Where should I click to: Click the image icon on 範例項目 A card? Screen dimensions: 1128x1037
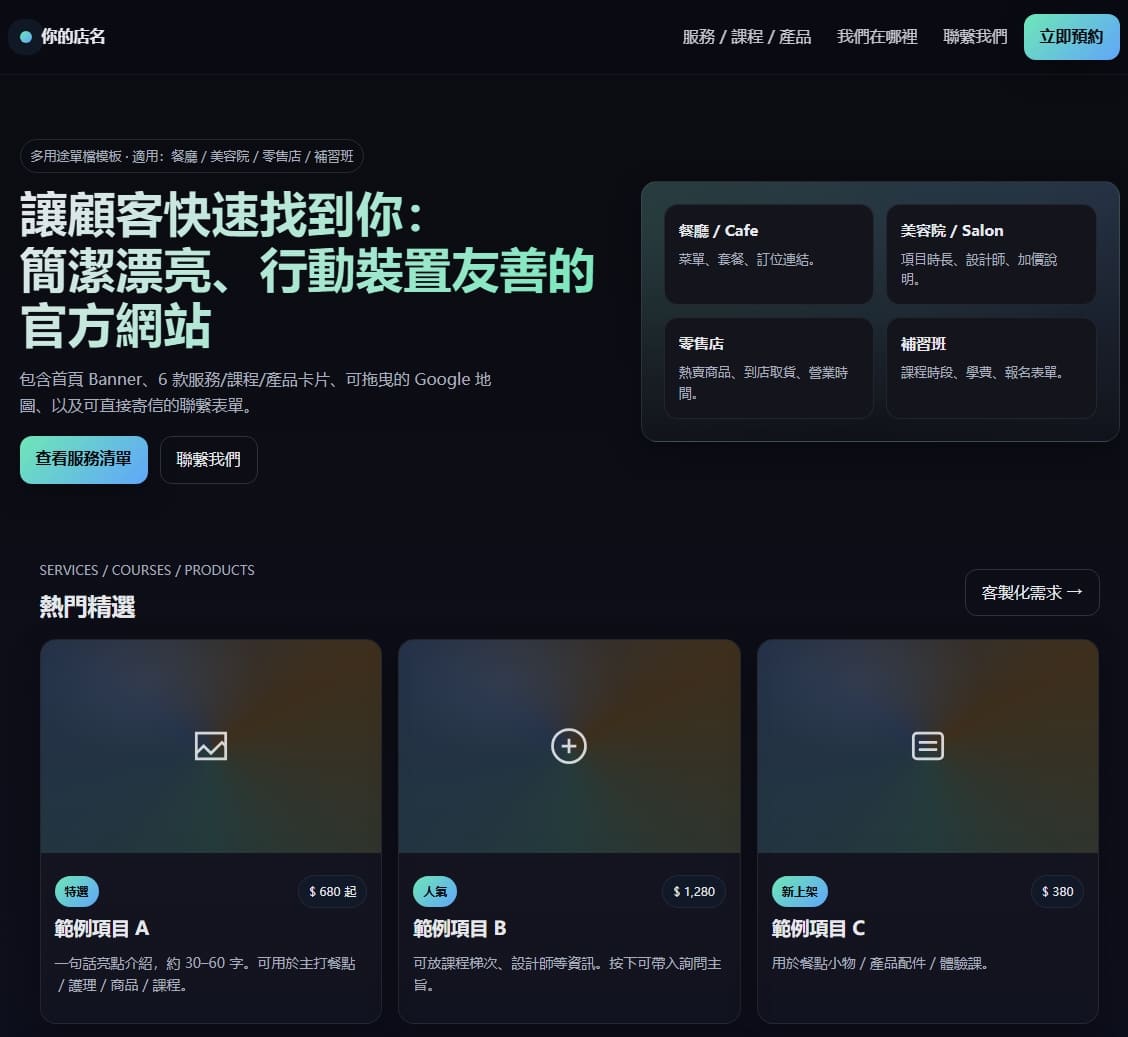pyautogui.click(x=210, y=745)
